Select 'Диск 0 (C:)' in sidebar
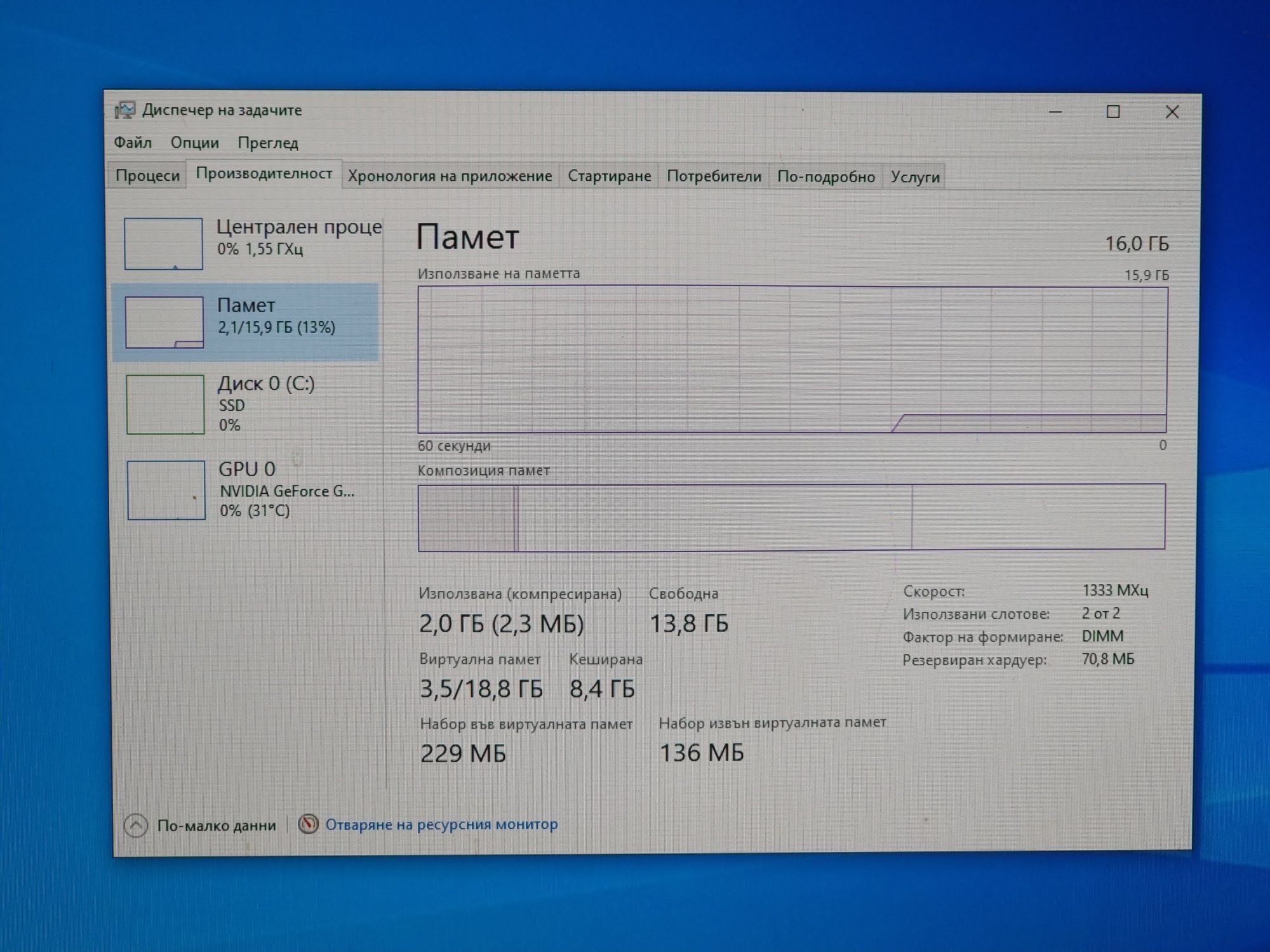This screenshot has height=952, width=1270. pos(248,404)
